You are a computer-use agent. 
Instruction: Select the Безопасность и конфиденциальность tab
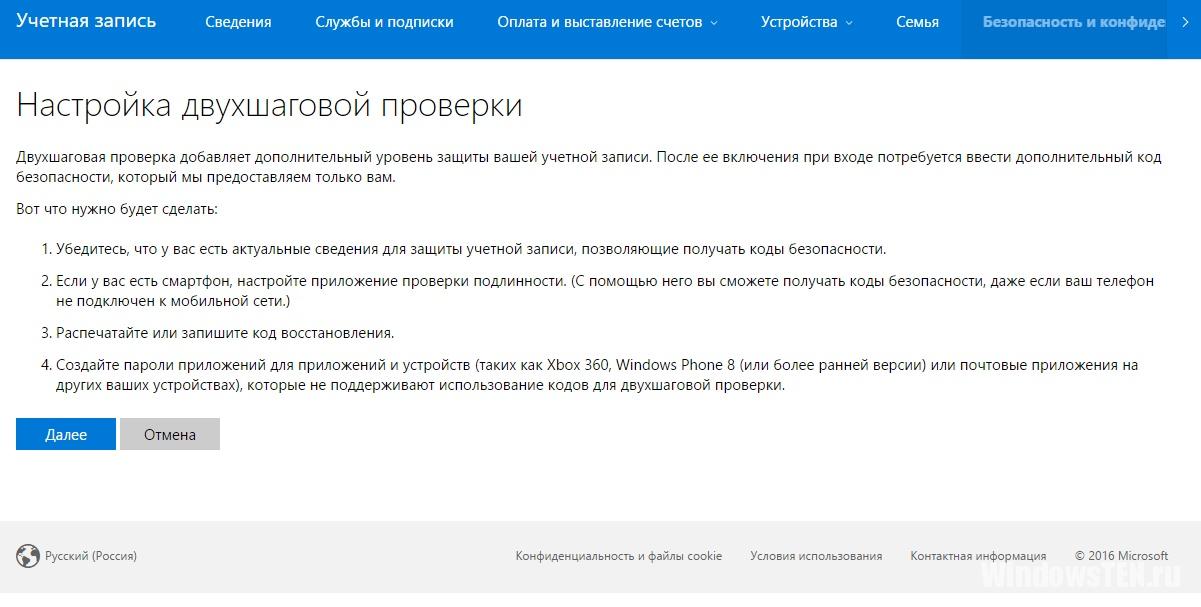click(x=1073, y=22)
